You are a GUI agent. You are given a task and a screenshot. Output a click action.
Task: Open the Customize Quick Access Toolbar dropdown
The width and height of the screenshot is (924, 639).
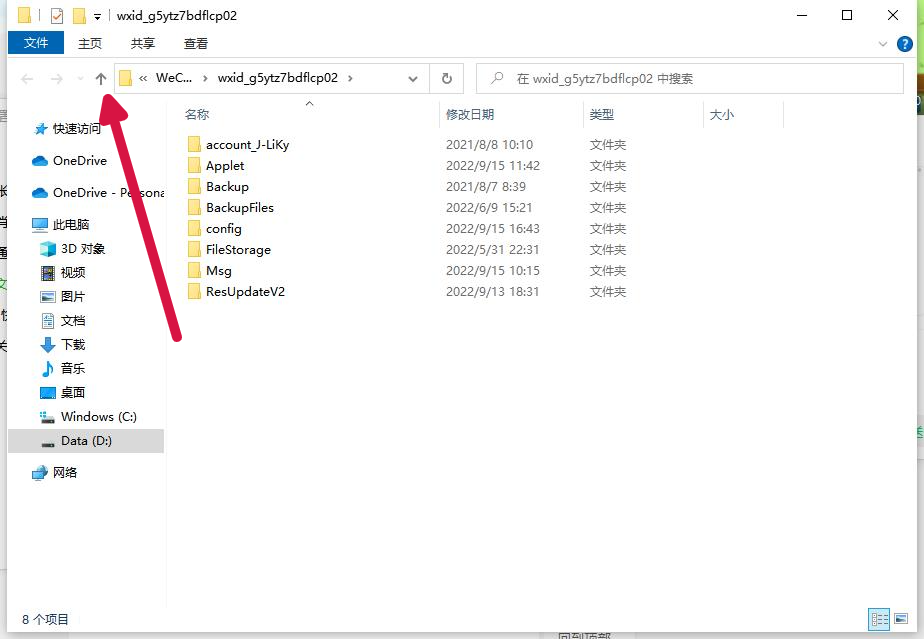pyautogui.click(x=97, y=17)
